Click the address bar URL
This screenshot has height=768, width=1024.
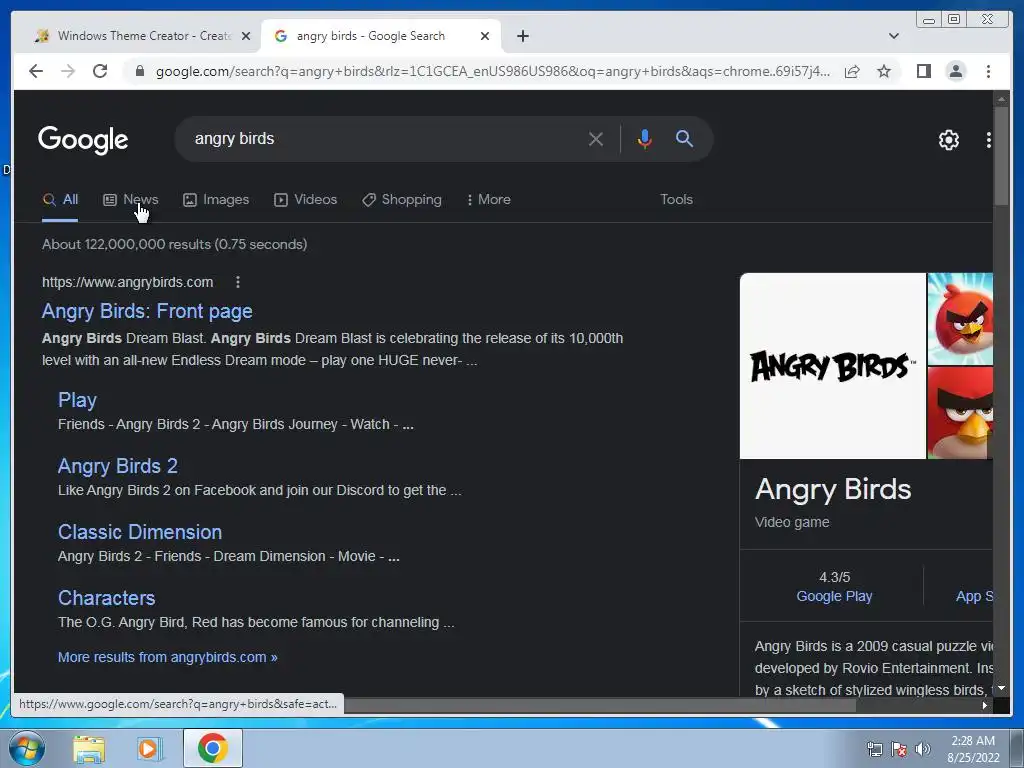tap(492, 71)
